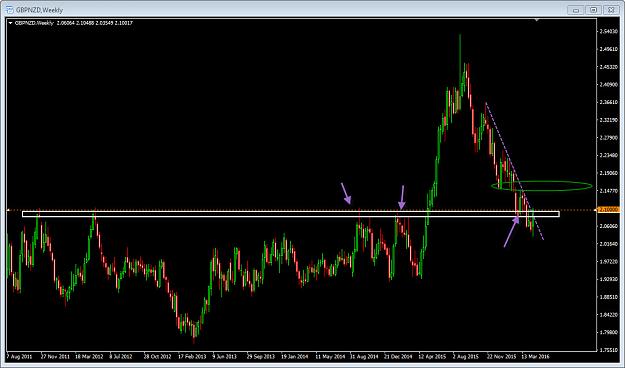Image resolution: width=625 pixels, height=368 pixels.
Task: Click the 2.23480 price axis label
Action: (608, 155)
